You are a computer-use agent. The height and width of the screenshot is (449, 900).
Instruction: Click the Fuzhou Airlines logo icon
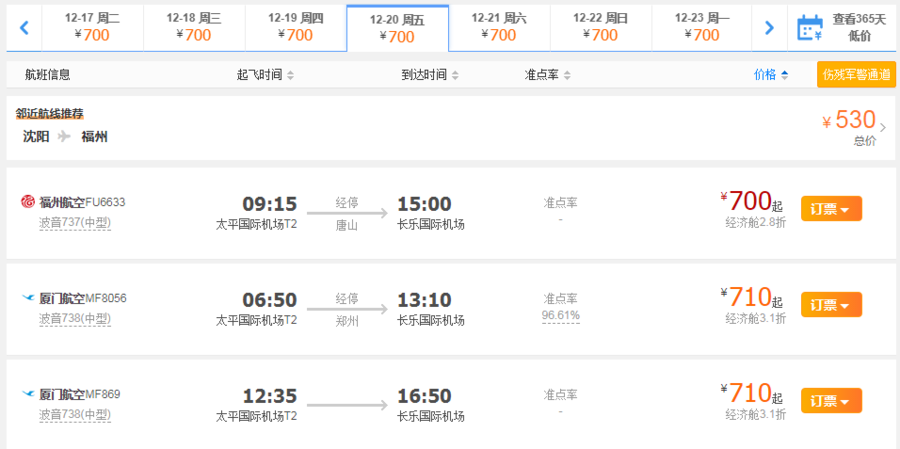coord(27,202)
